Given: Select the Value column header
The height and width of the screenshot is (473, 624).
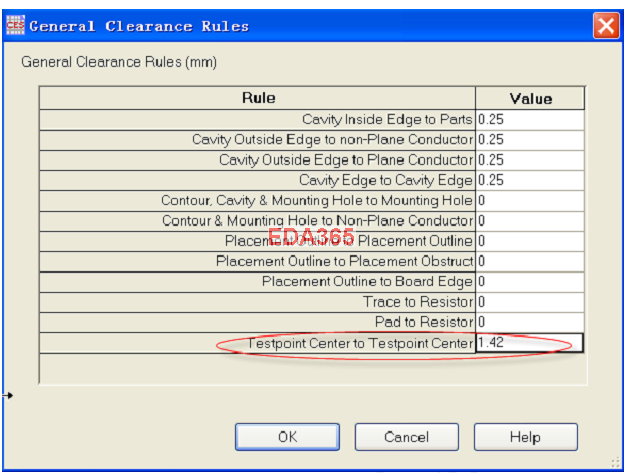Looking at the screenshot, I should 530,98.
